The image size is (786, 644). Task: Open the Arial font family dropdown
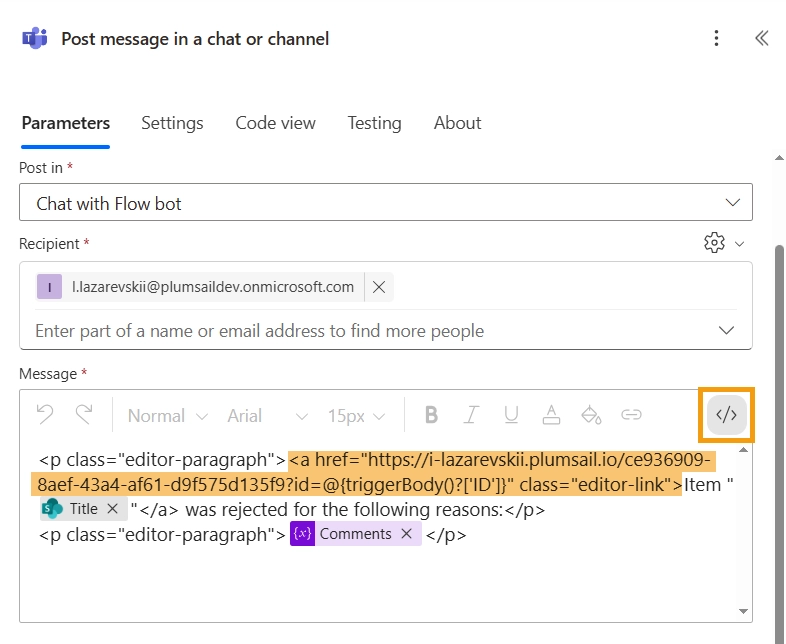pyautogui.click(x=267, y=416)
